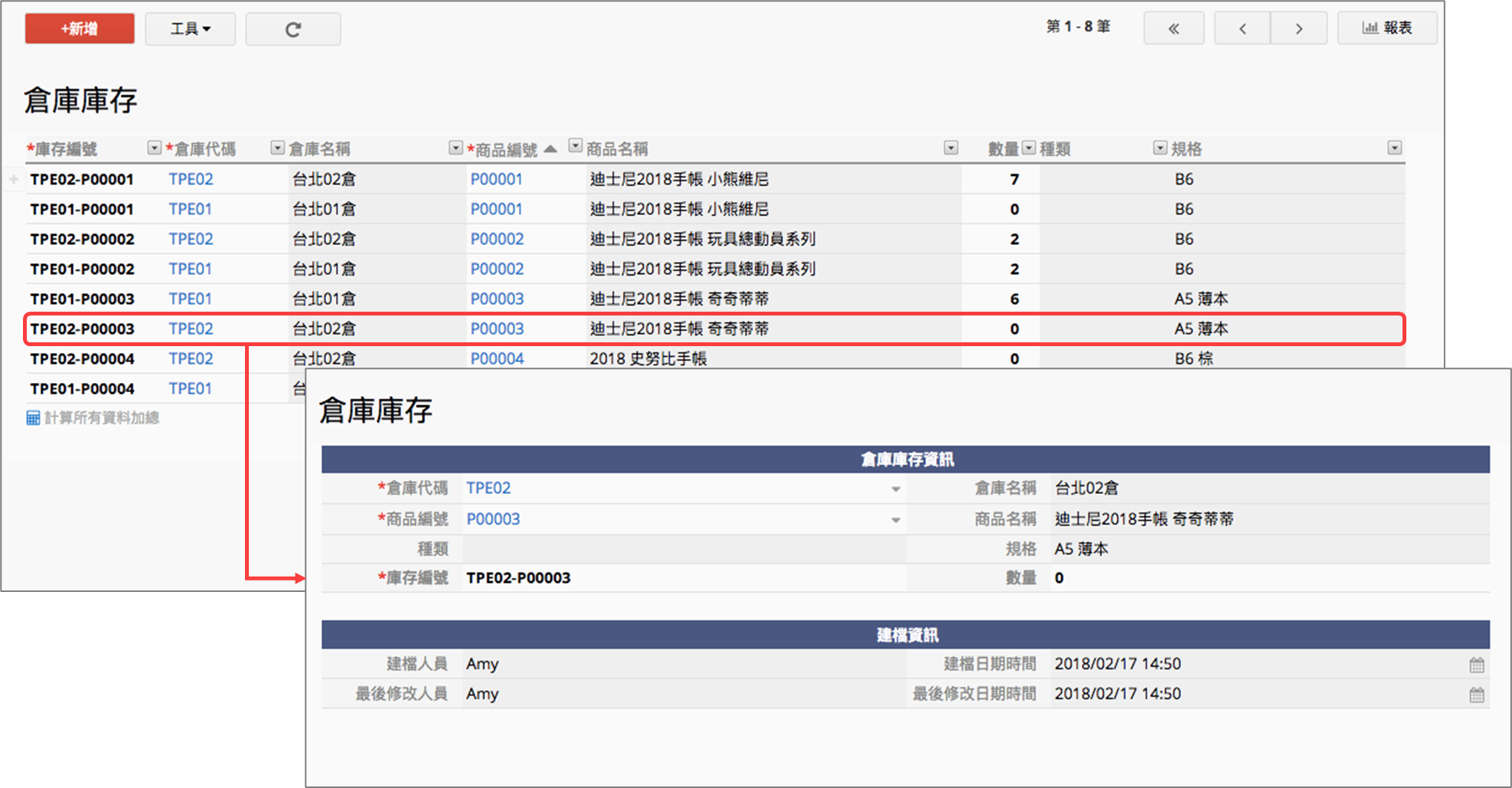Expand 商品編號 P00003 dropdown in form
This screenshot has height=788, width=1512.
coord(895,520)
